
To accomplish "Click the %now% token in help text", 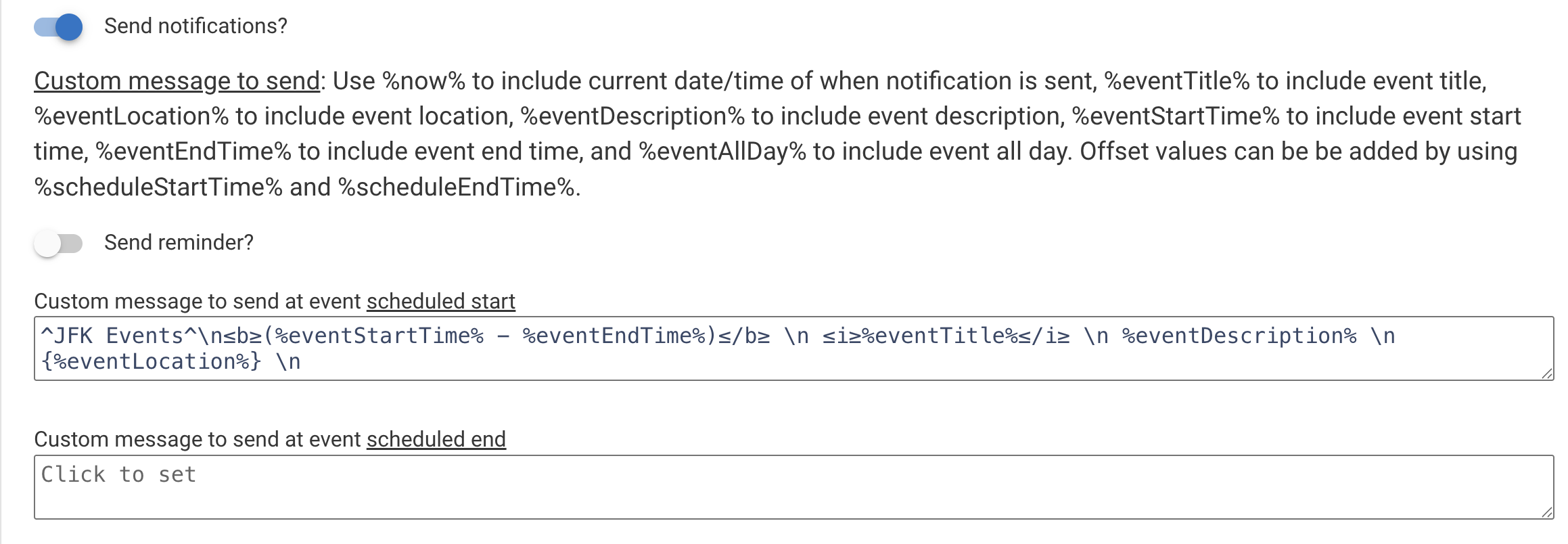I will (x=423, y=81).
